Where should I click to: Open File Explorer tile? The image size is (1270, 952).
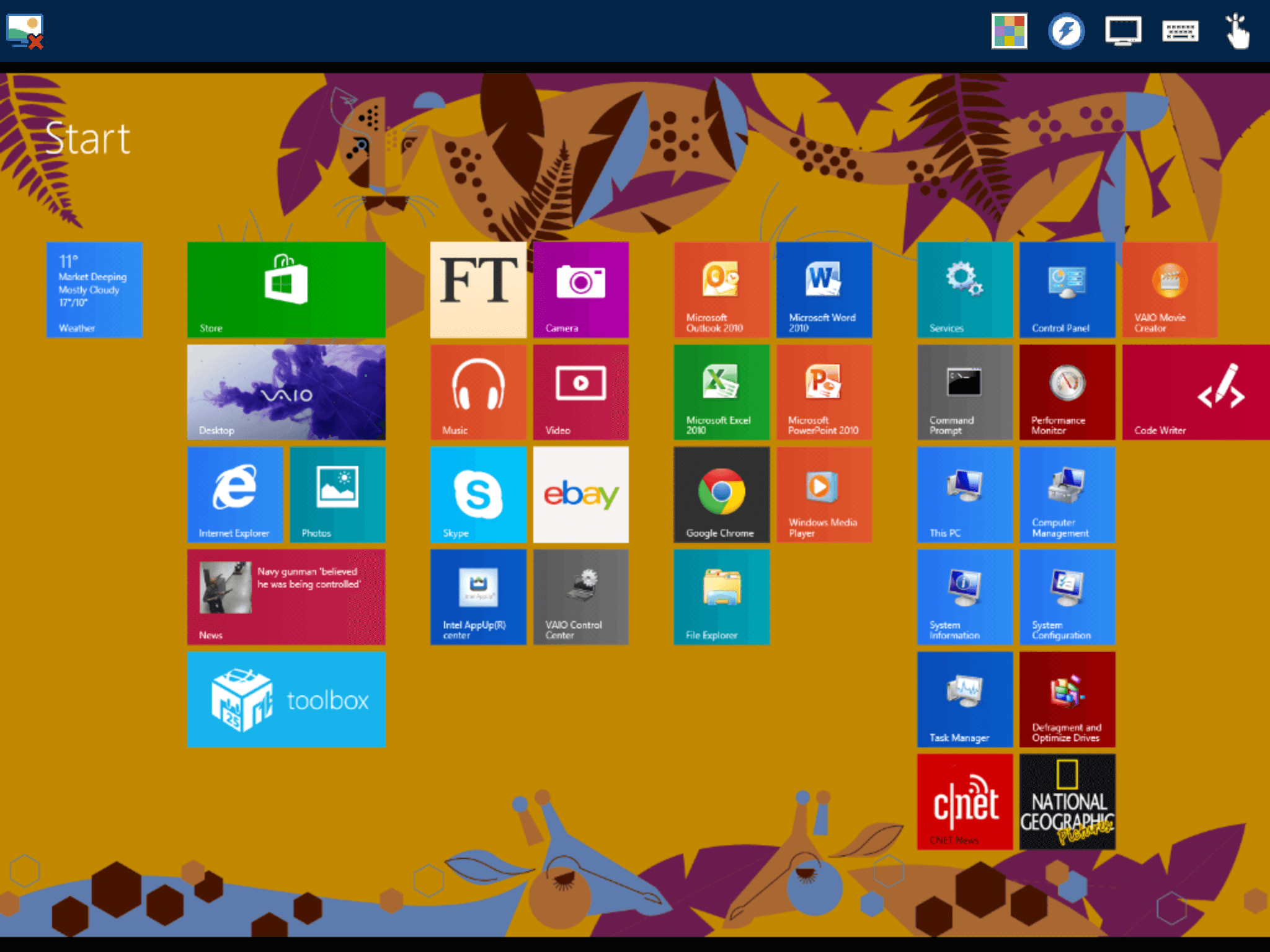722,597
